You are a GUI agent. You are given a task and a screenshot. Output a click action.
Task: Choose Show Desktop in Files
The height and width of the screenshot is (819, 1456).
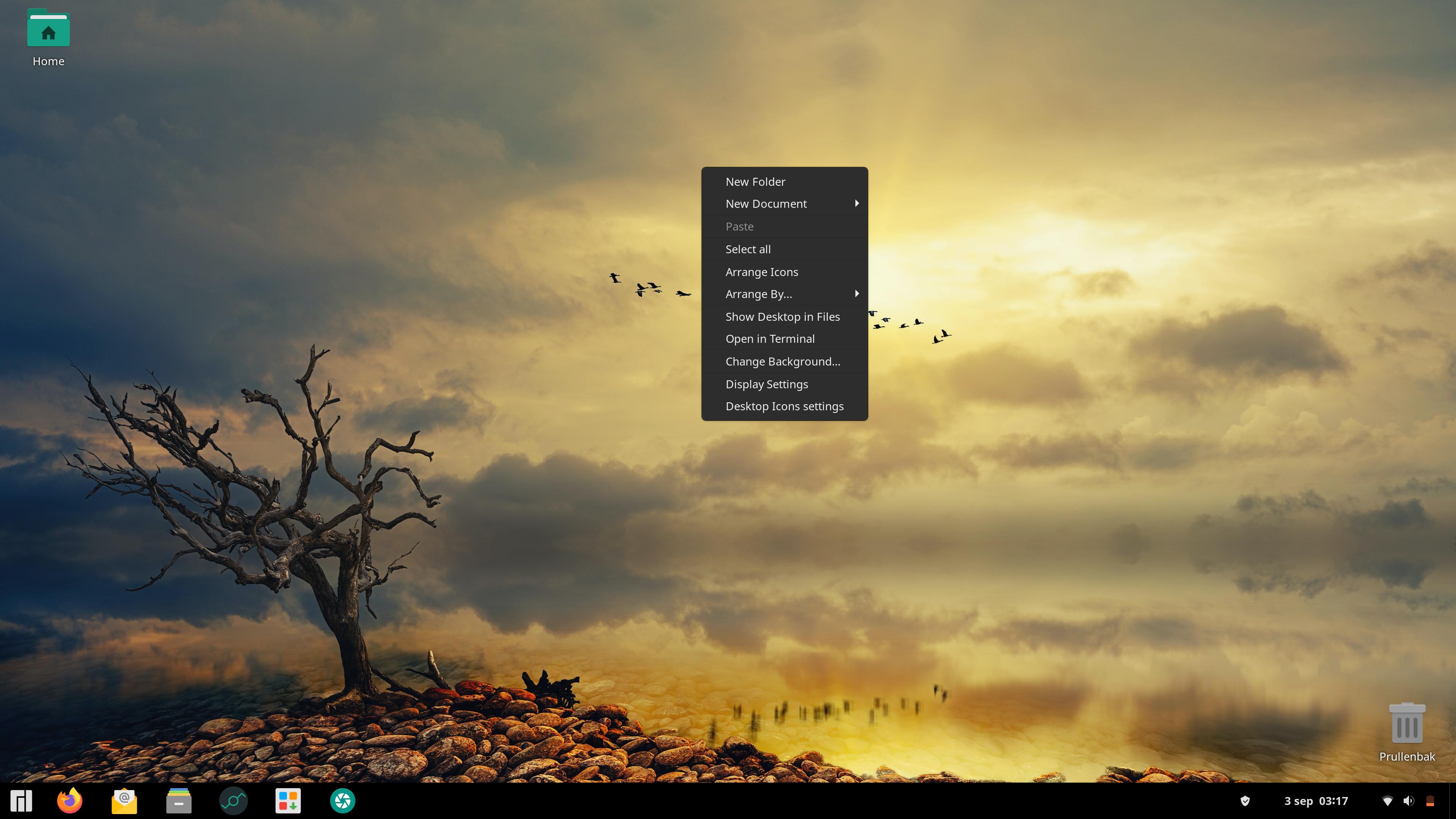[x=784, y=317]
